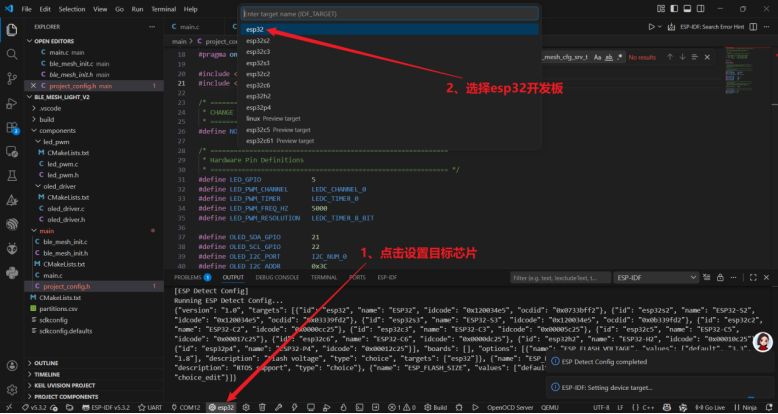Click OpenOCD Server in status bar
Viewport: 778px width, 414px height.
click(510, 408)
